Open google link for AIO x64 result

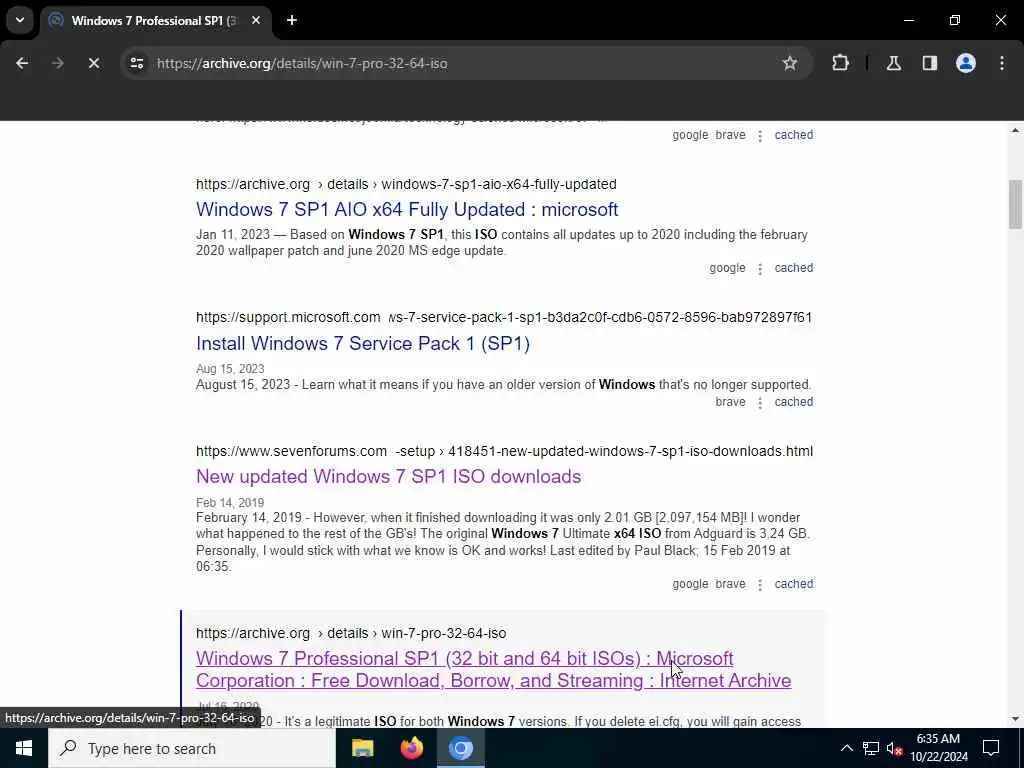(x=727, y=268)
